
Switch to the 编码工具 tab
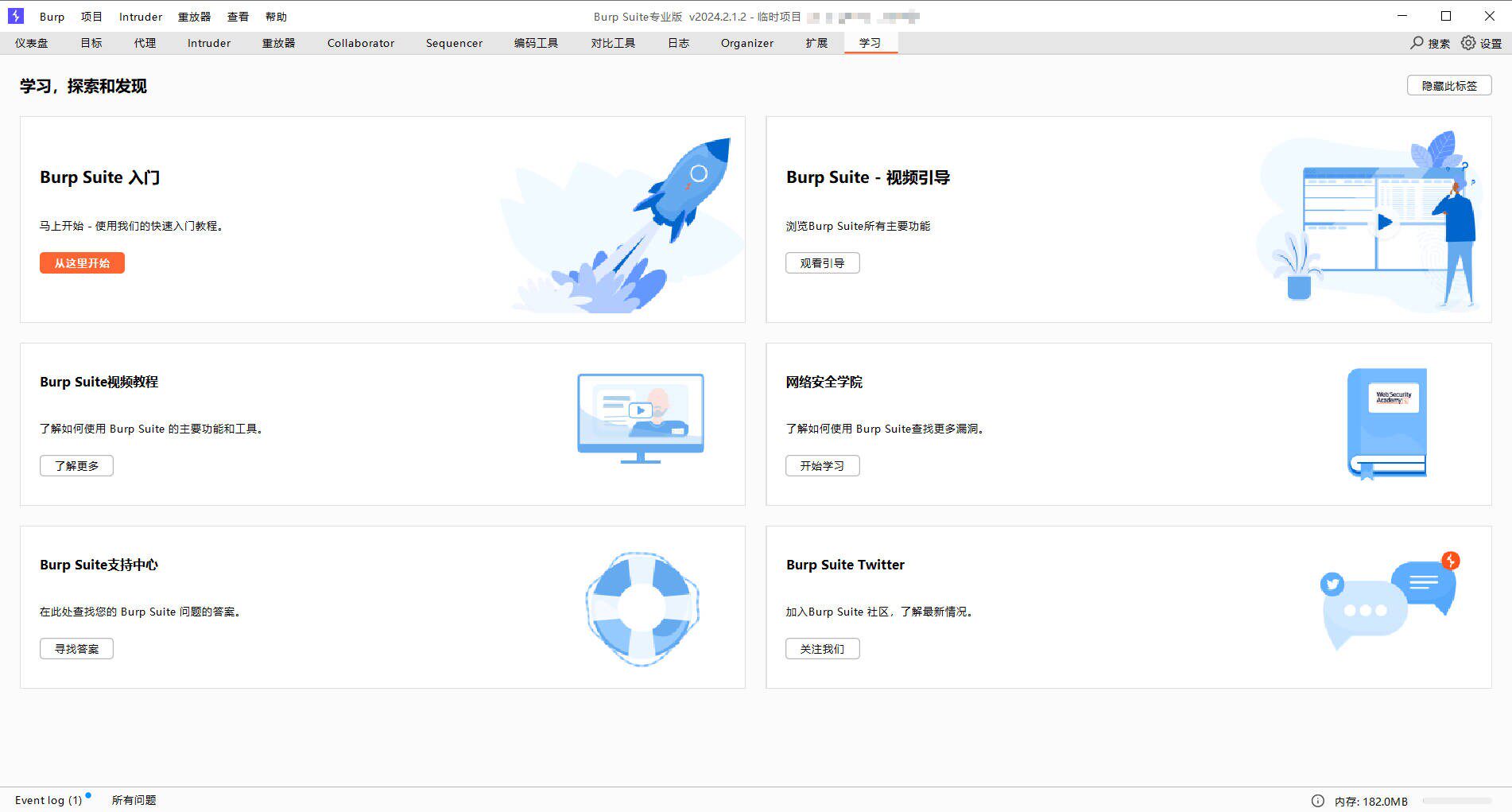(537, 43)
